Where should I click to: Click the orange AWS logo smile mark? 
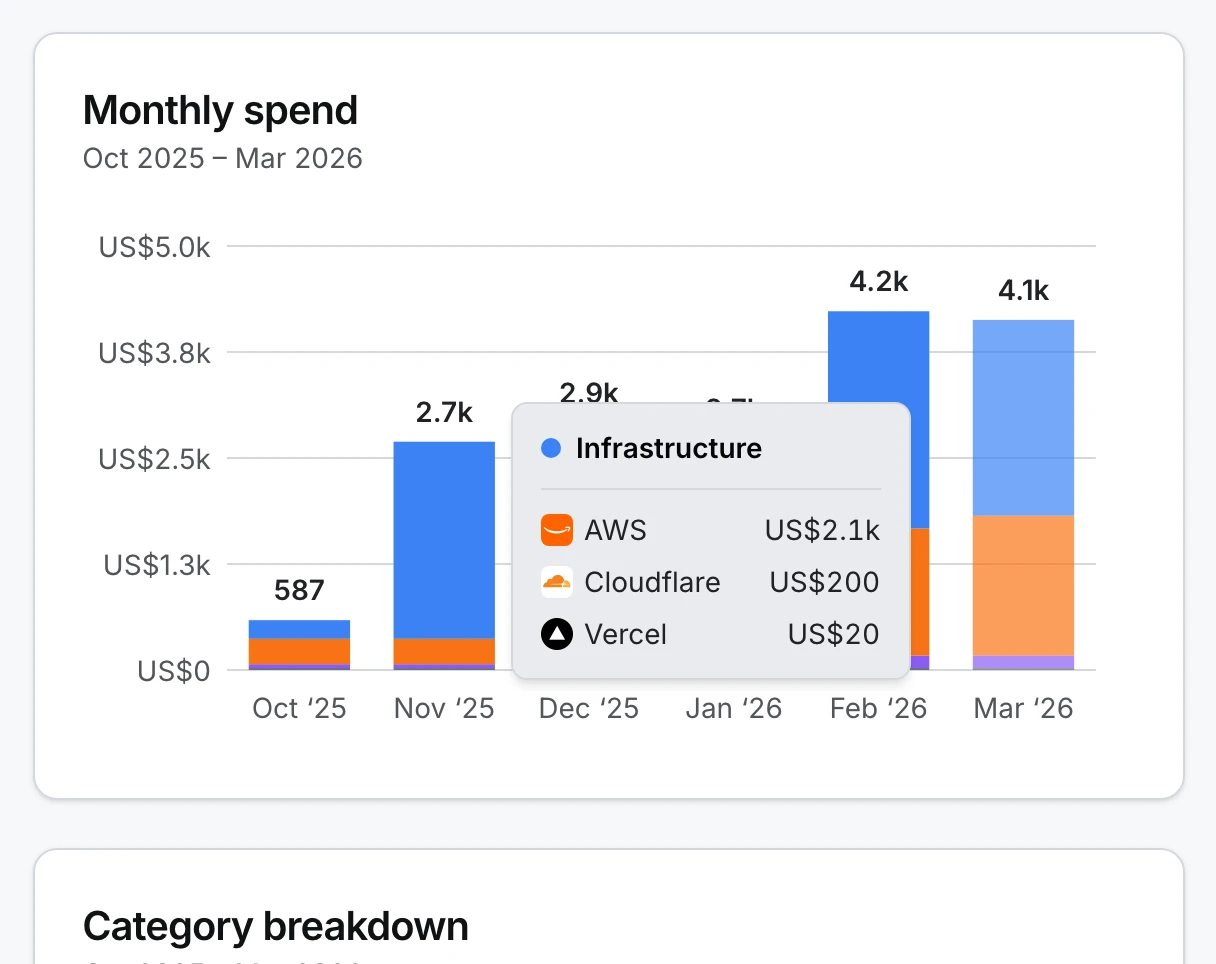coord(557,530)
